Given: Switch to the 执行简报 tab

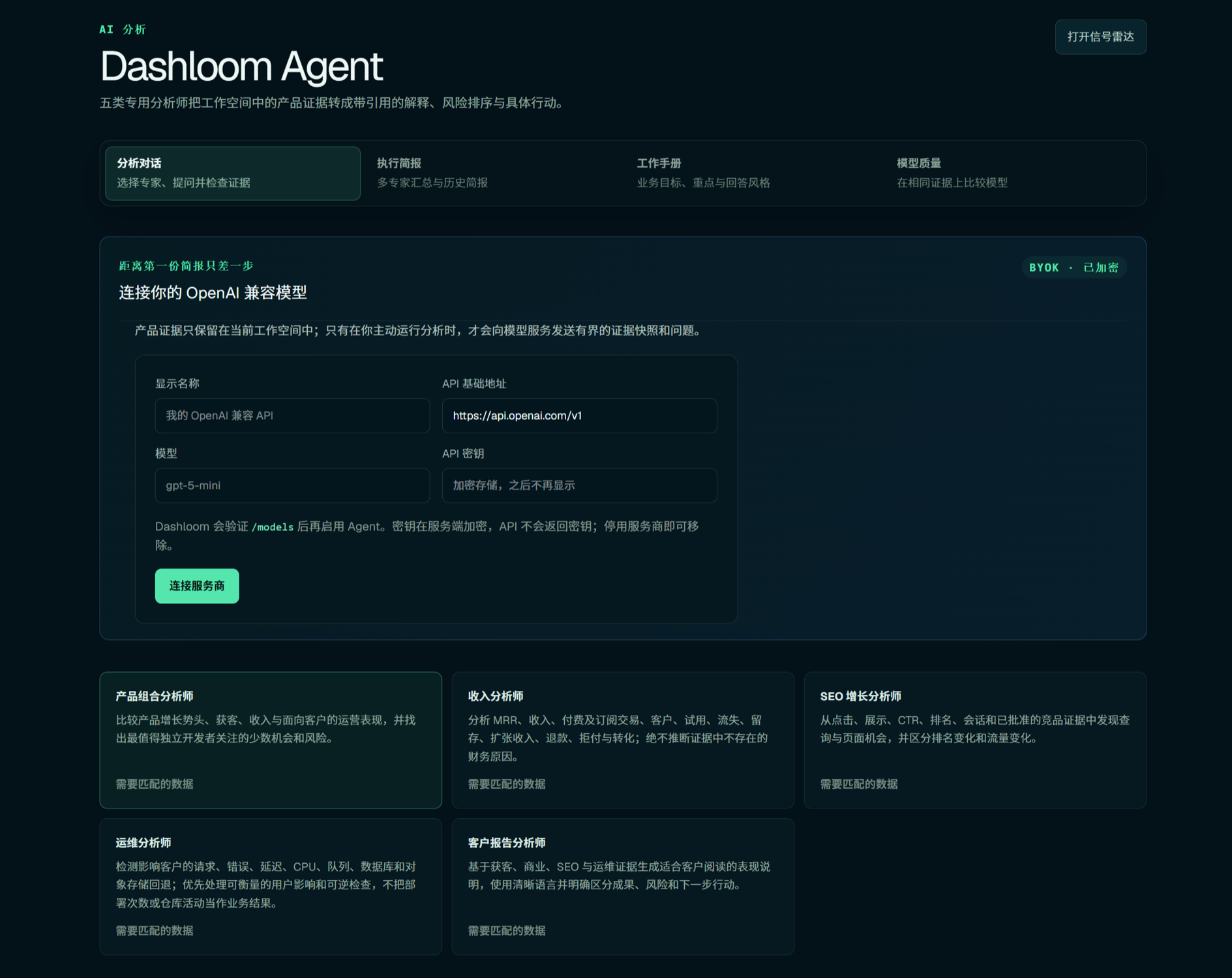Looking at the screenshot, I should pyautogui.click(x=492, y=173).
